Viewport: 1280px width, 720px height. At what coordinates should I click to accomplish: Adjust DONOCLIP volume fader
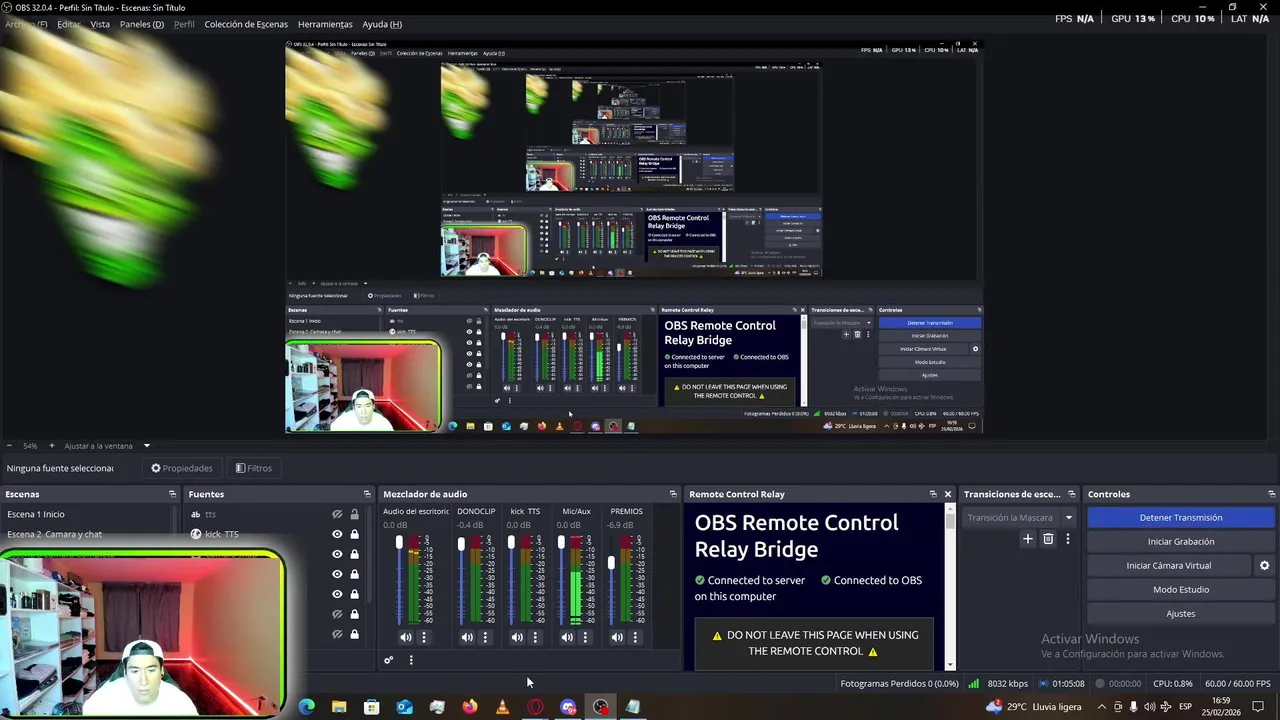[461, 544]
